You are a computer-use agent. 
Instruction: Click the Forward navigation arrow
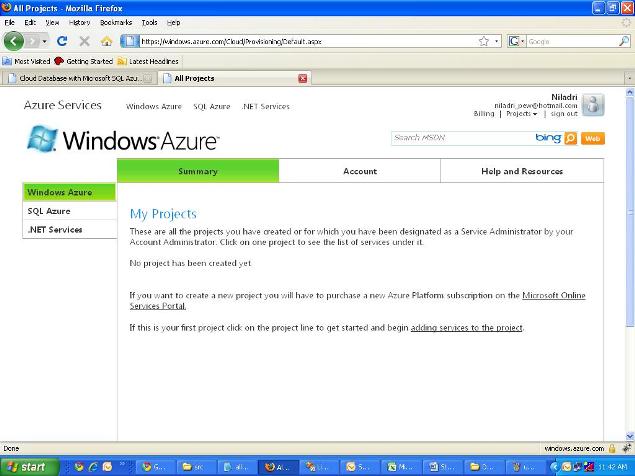tap(33, 41)
